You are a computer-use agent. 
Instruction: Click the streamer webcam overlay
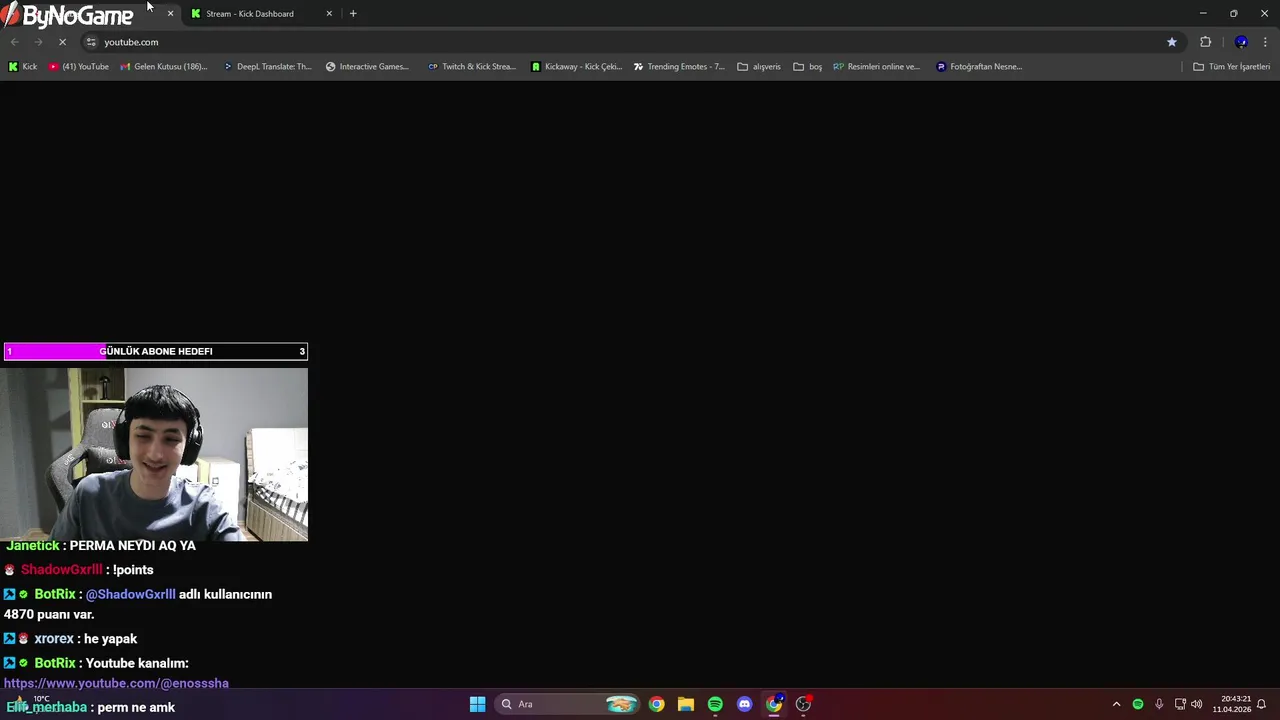154,454
